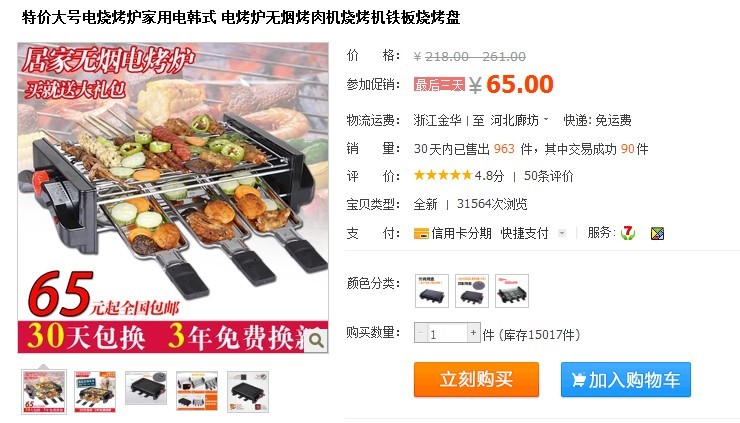Select the second color option swatch
Image resolution: width=740 pixels, height=423 pixels.
[x=472, y=291]
